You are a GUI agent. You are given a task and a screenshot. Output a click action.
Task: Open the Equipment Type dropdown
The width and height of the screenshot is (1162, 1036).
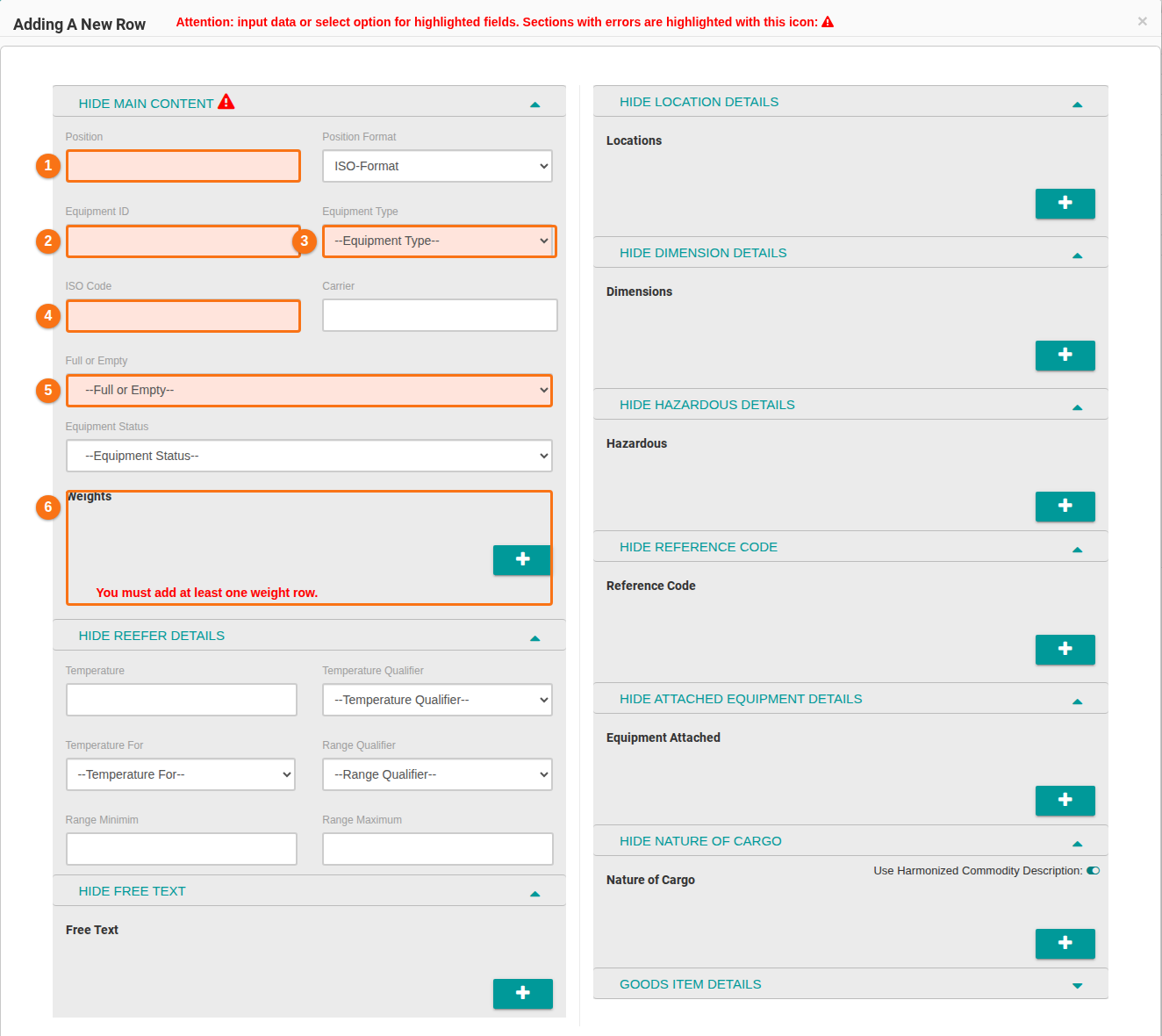click(440, 241)
